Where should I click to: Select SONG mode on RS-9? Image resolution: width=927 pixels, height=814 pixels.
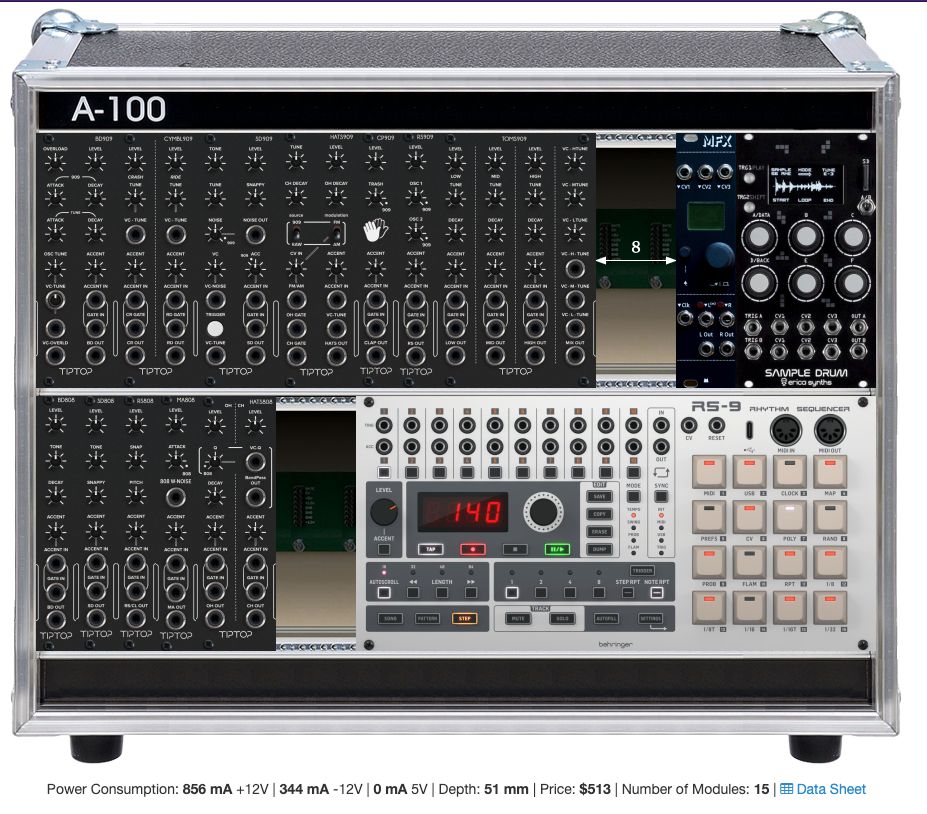pos(390,618)
